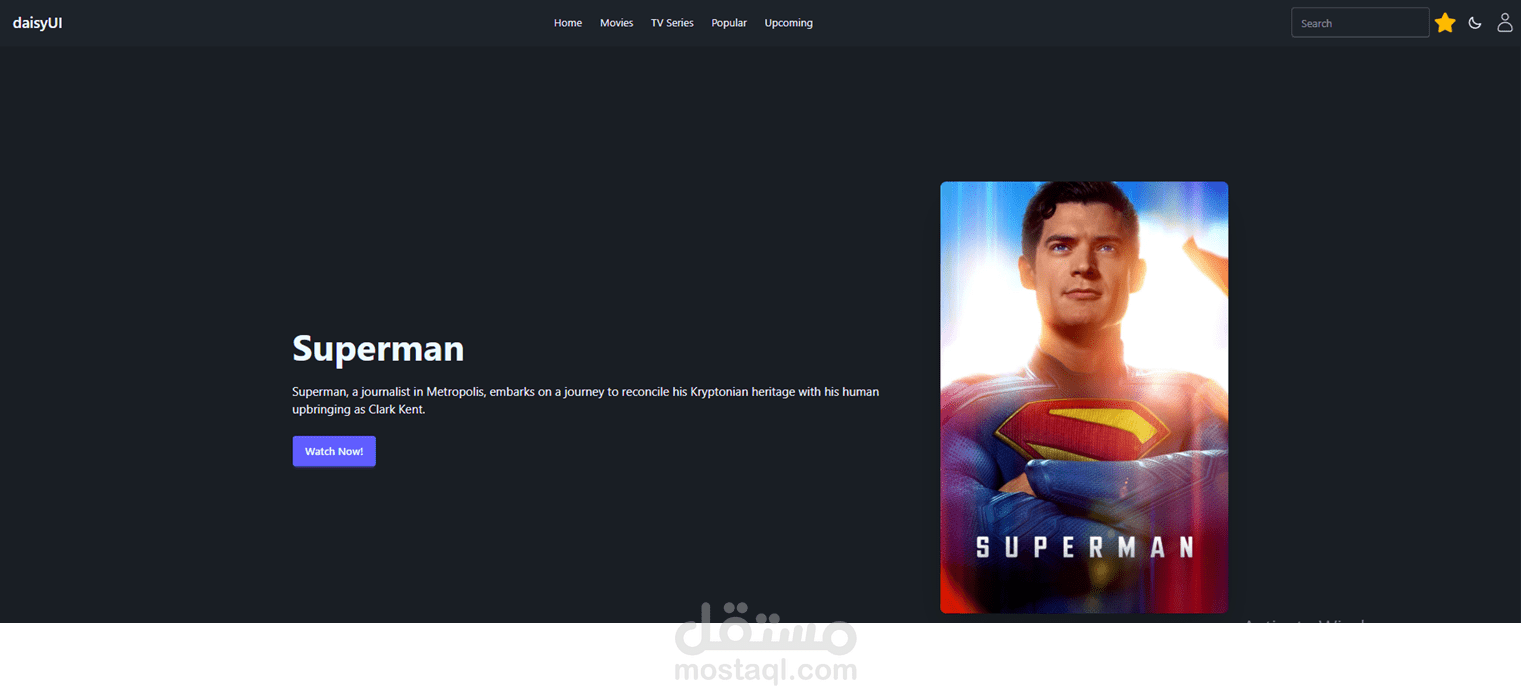This screenshot has height=700, width=1532.
Task: Open the Popular nav item
Action: (x=729, y=23)
